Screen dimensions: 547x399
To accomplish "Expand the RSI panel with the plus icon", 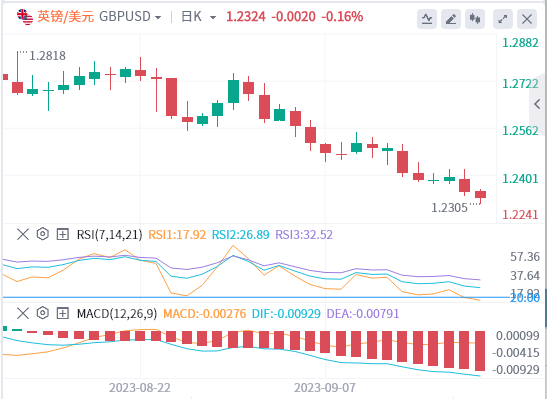I will pos(62,234).
